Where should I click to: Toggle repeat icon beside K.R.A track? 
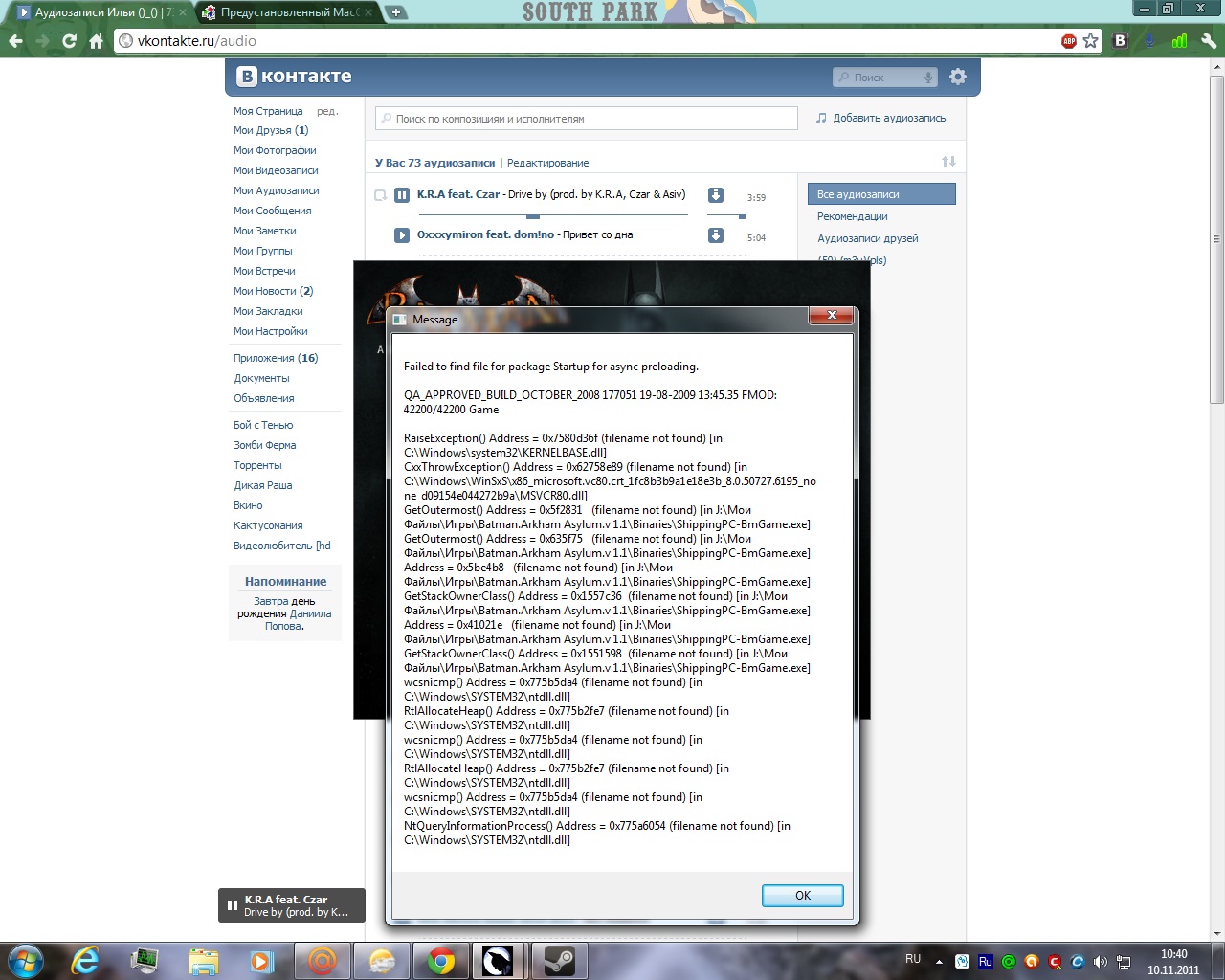point(380,195)
